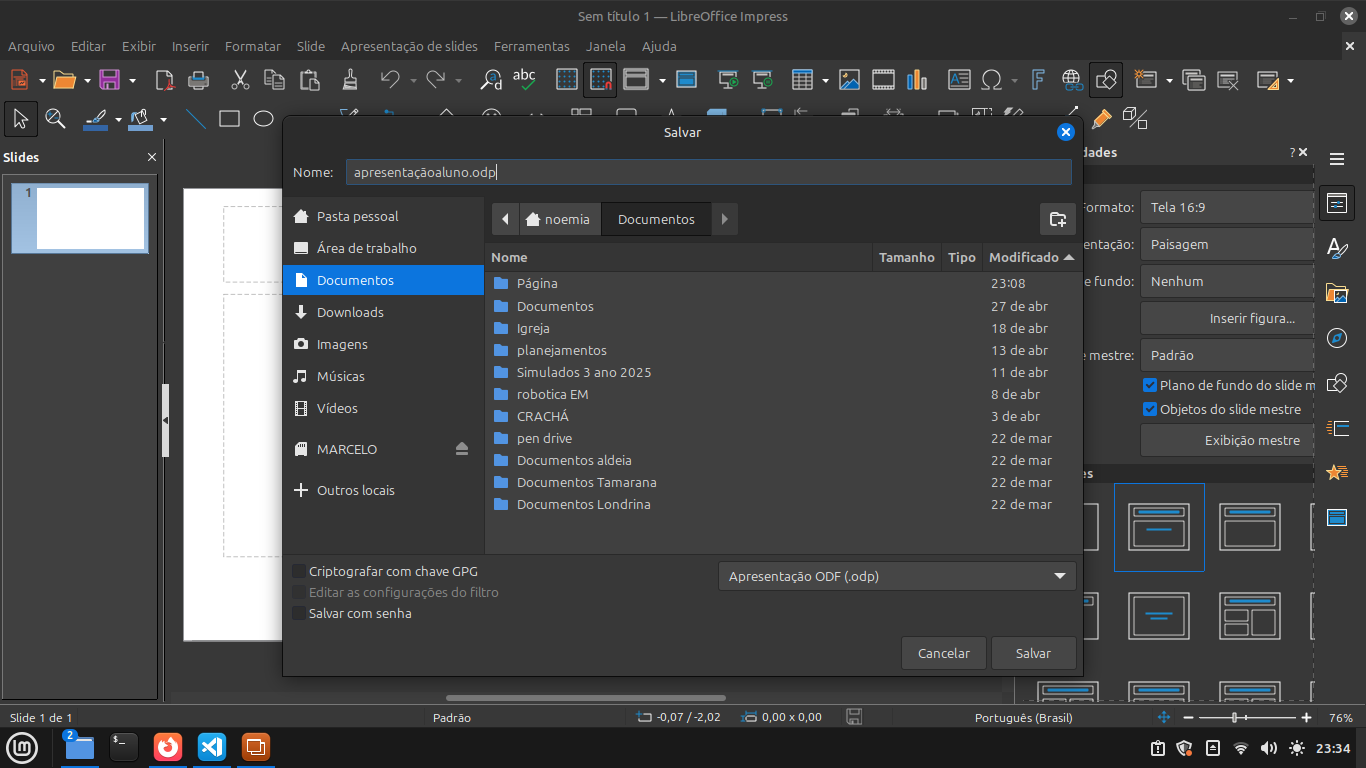
Task: Click the horizontal scrollbar under slide
Action: [586, 698]
